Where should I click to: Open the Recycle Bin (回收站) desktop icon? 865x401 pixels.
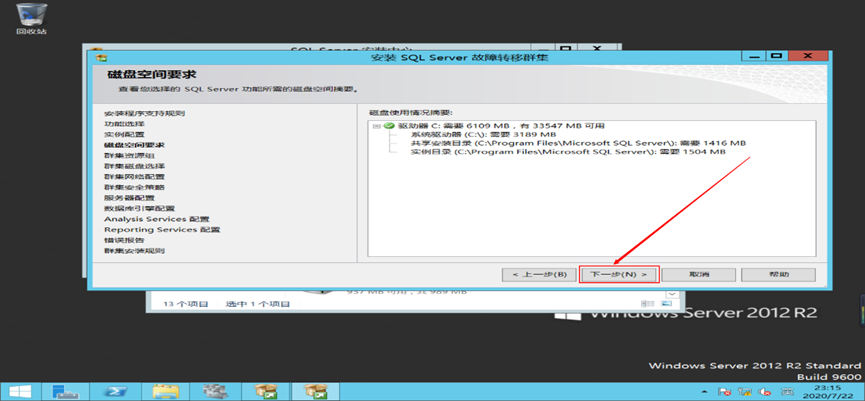point(31,19)
